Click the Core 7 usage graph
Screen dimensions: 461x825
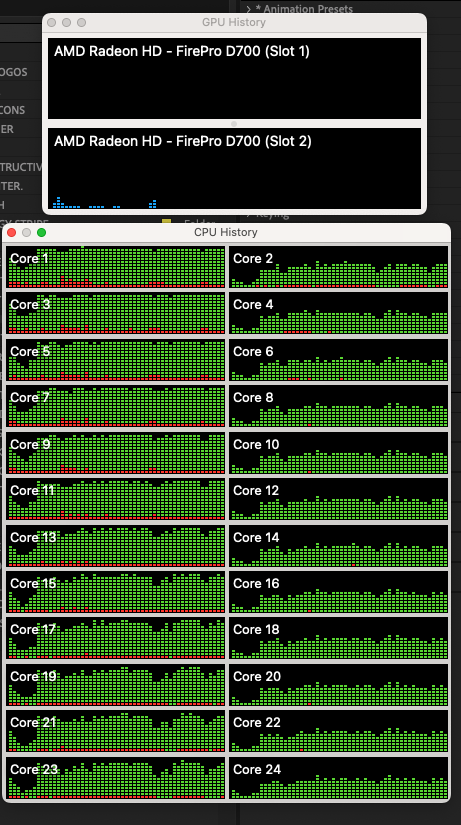tap(115, 406)
